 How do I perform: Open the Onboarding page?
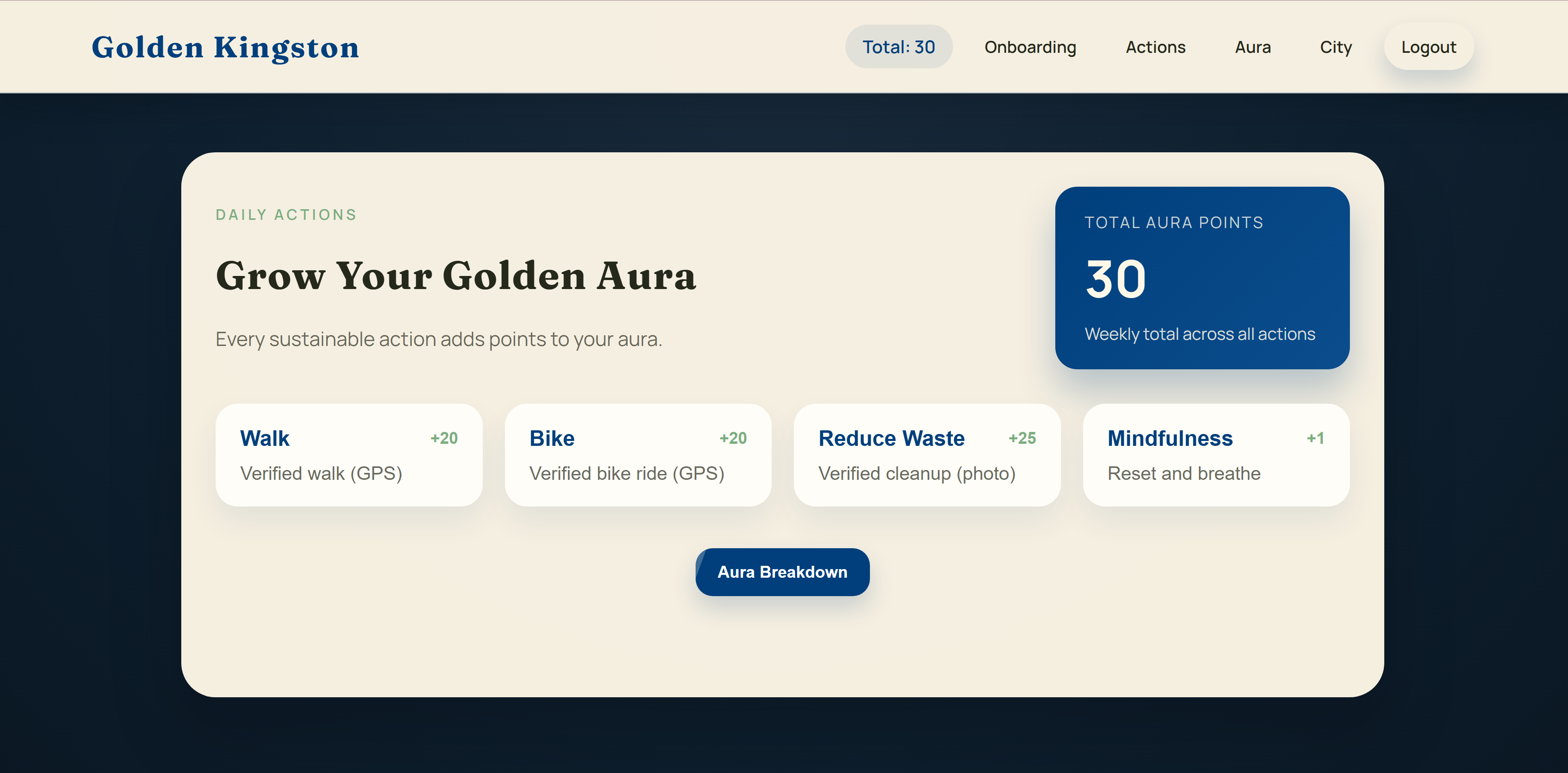(1030, 47)
